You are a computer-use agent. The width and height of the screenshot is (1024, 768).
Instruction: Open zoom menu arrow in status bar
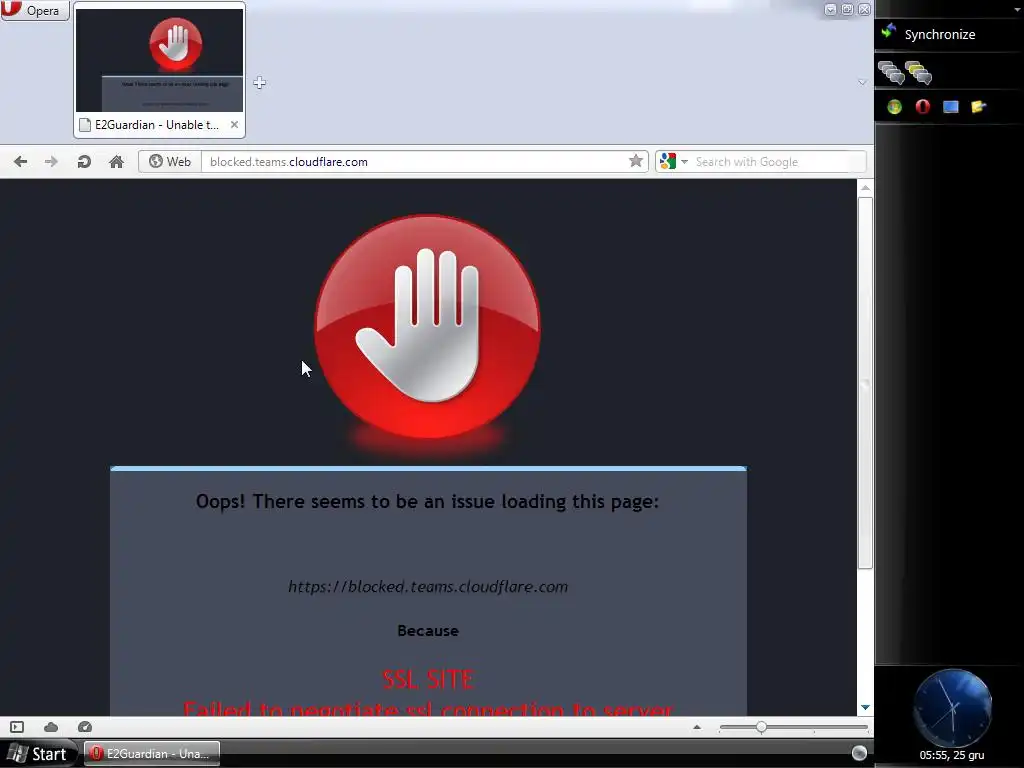697,727
